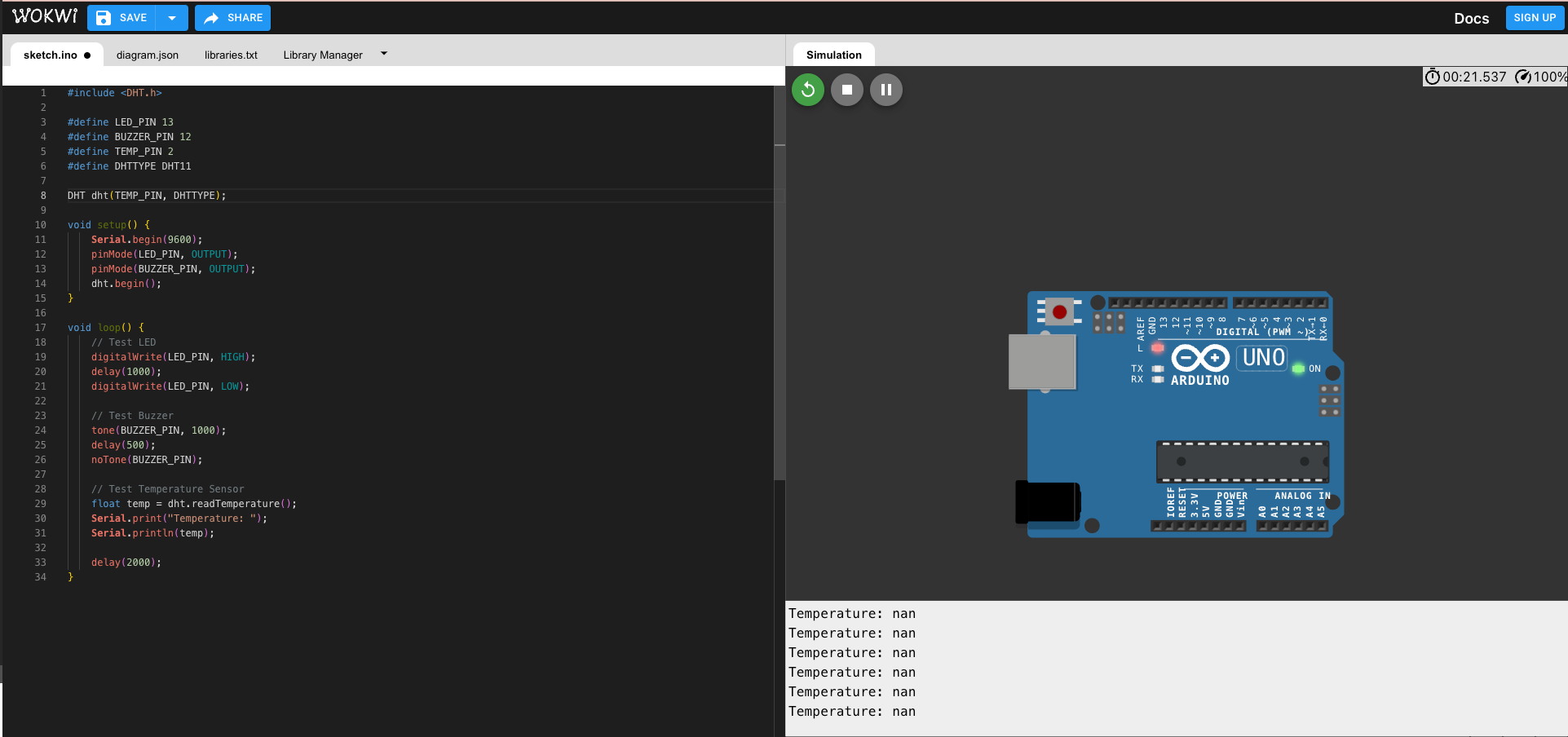Screen dimensions: 1568x737
Task: Open the Library Manager tab
Action: pos(323,55)
